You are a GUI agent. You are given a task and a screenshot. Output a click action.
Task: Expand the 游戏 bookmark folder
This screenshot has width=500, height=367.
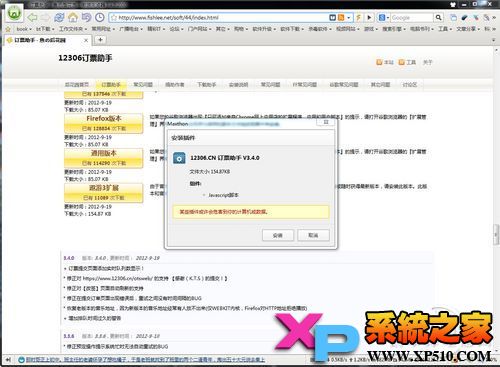click(x=370, y=29)
